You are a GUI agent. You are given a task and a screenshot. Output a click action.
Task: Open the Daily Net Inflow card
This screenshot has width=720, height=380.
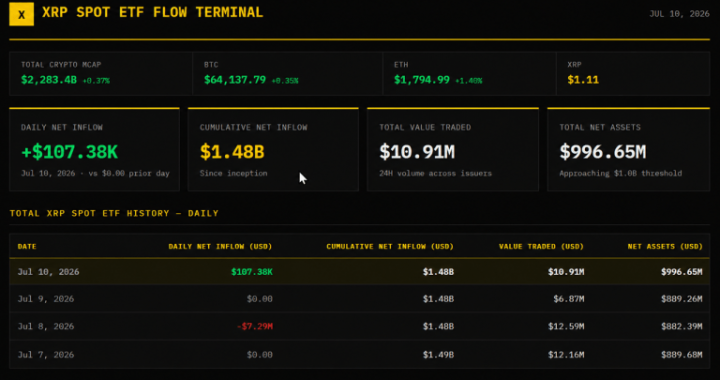point(94,150)
